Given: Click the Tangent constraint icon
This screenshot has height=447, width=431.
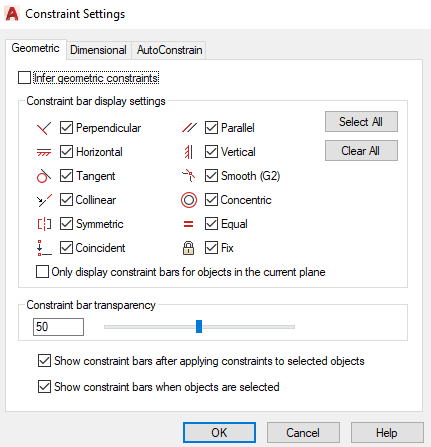Looking at the screenshot, I should pos(44,176).
